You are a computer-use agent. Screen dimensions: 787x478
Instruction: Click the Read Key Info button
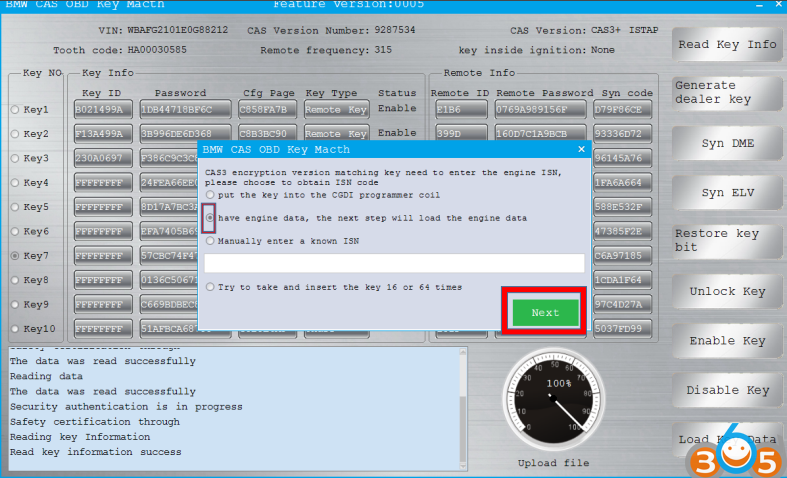click(x=726, y=44)
